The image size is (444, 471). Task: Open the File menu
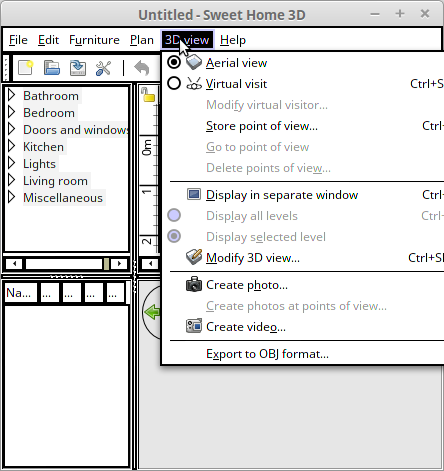(x=18, y=40)
